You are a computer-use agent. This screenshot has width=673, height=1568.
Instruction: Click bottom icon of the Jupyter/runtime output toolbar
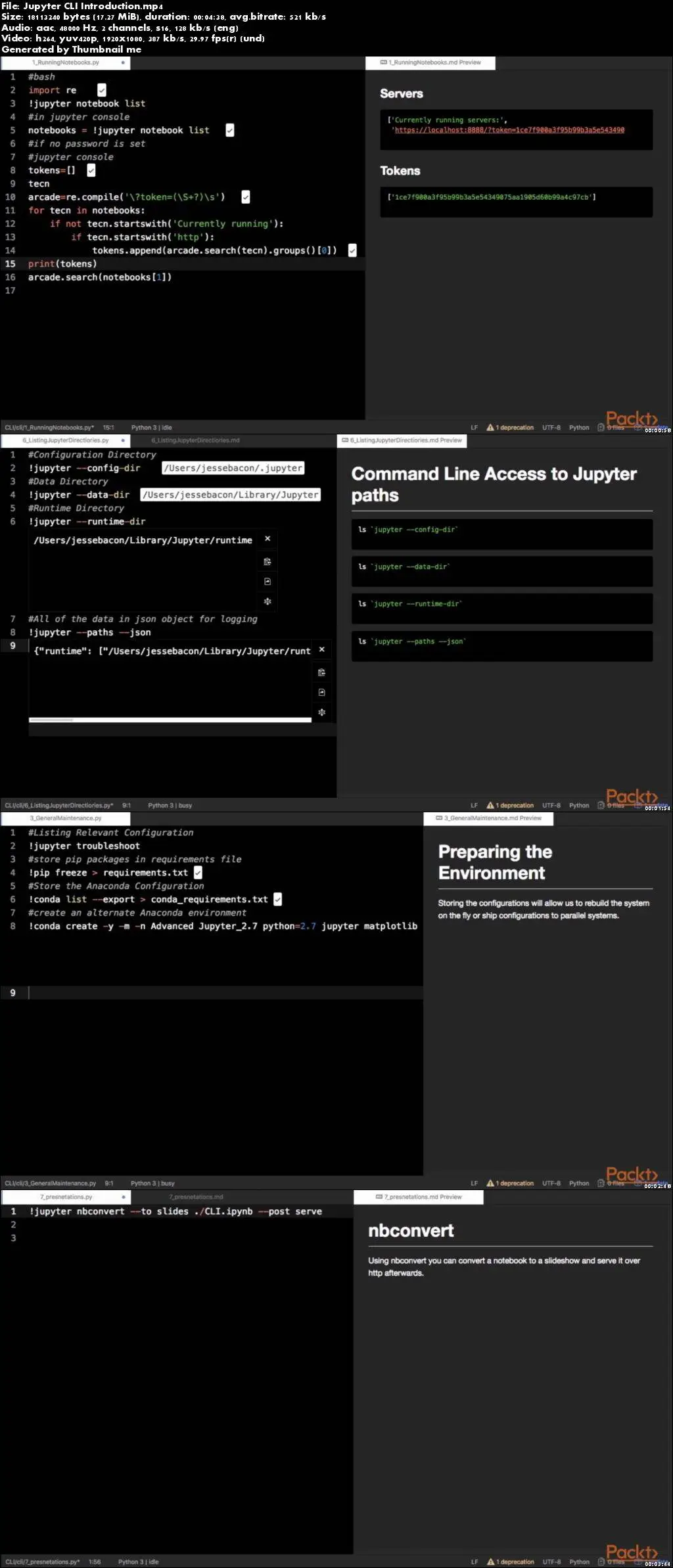point(267,601)
